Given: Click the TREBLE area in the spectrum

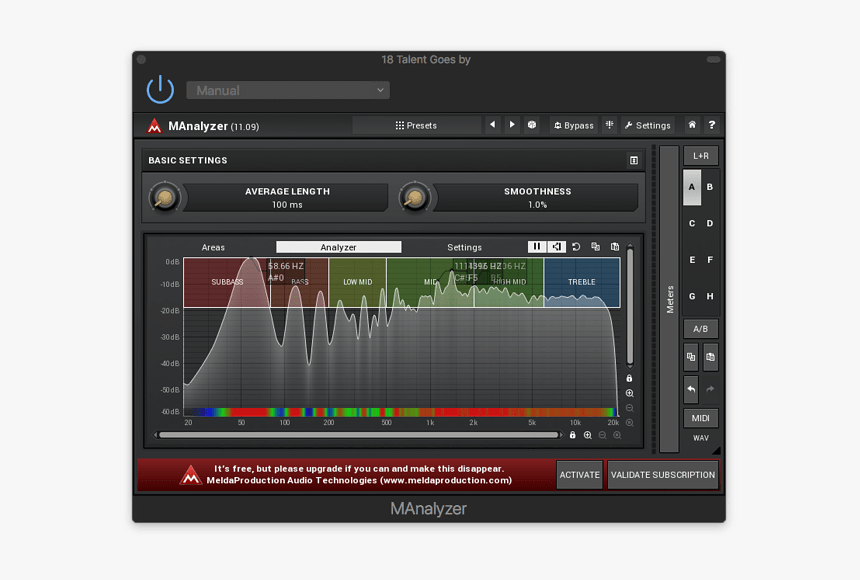Looking at the screenshot, I should 581,282.
